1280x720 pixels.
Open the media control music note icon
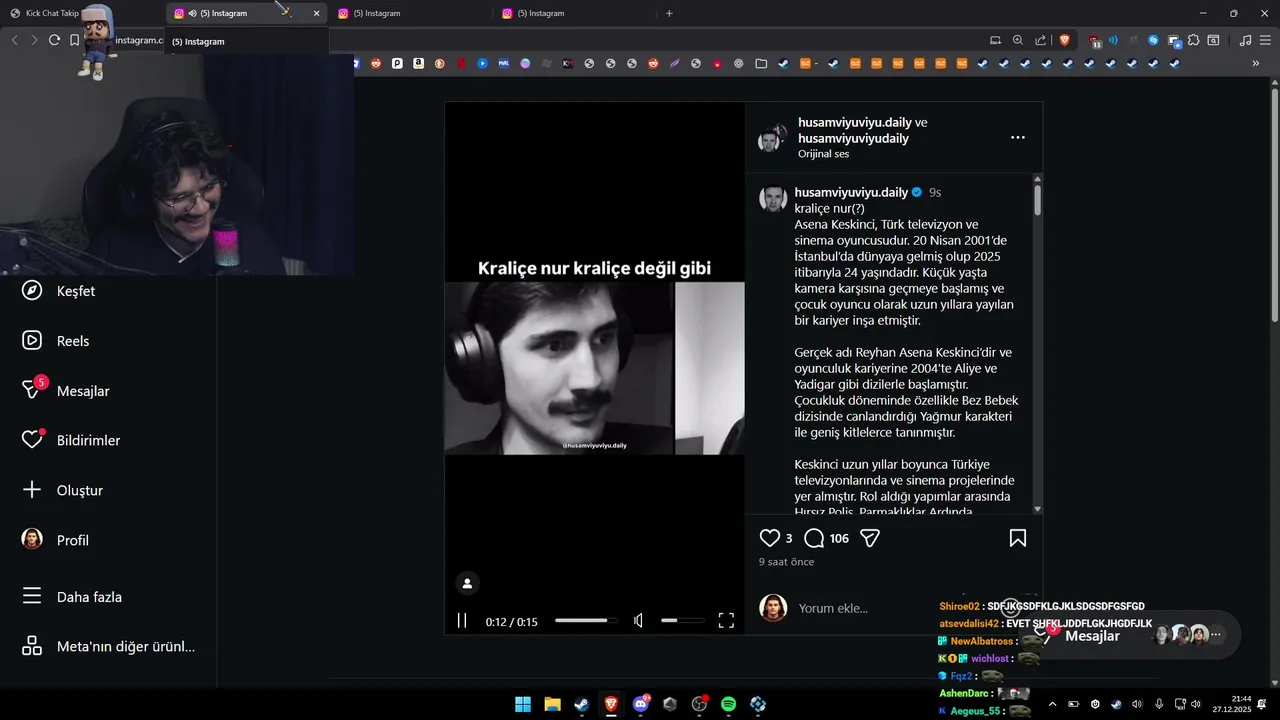click(1245, 40)
